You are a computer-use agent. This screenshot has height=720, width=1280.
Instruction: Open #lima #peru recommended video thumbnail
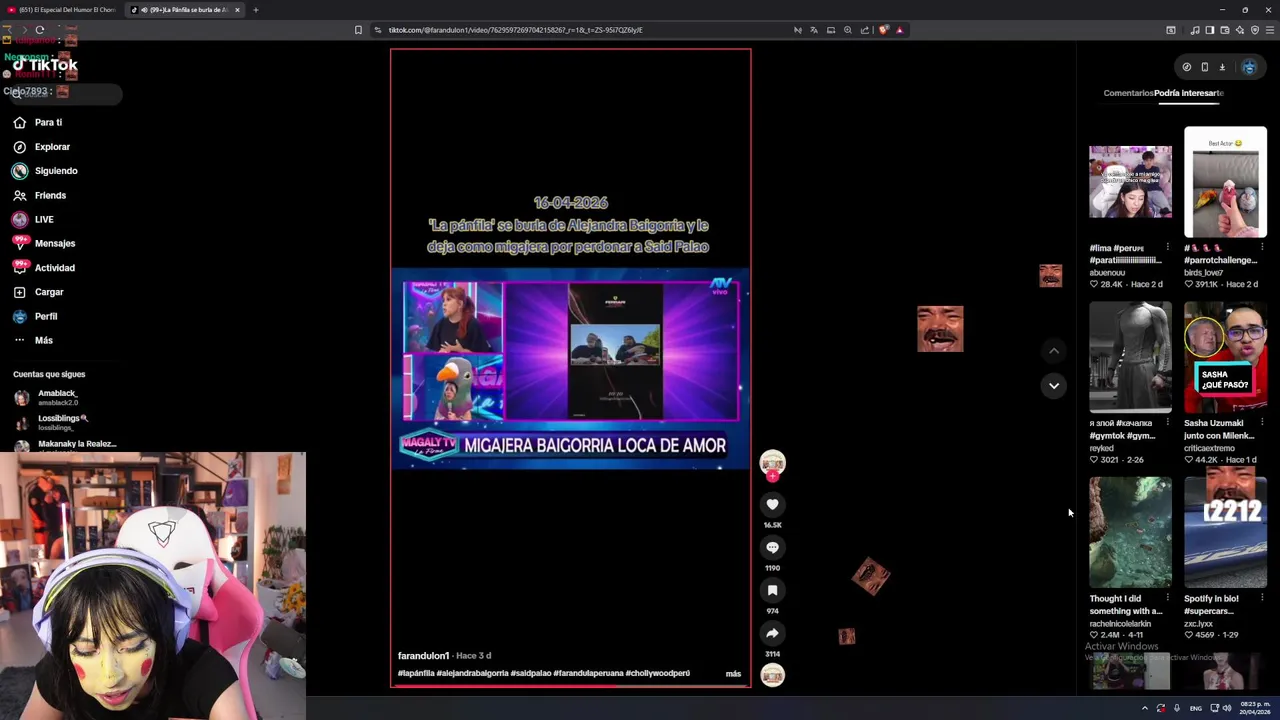[1130, 182]
